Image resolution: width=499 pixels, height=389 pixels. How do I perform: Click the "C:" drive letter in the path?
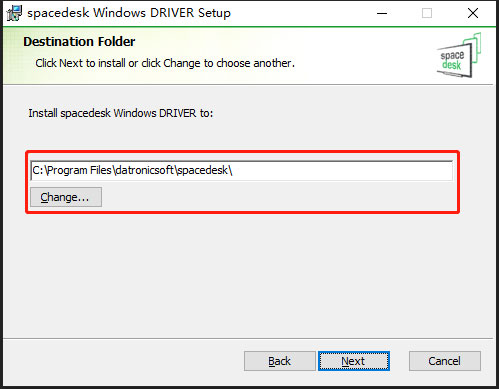[38, 170]
